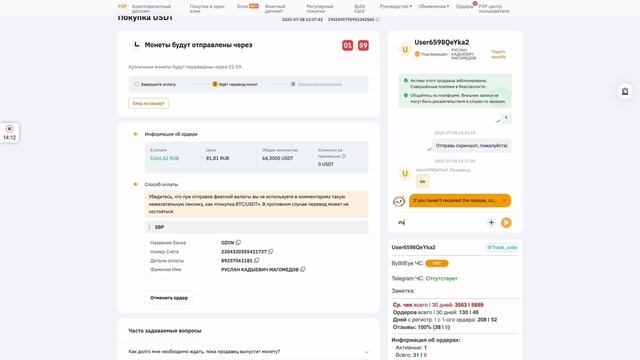This screenshot has height=360, width=640.
Task: Click Подать жалобу link
Action: point(498,54)
